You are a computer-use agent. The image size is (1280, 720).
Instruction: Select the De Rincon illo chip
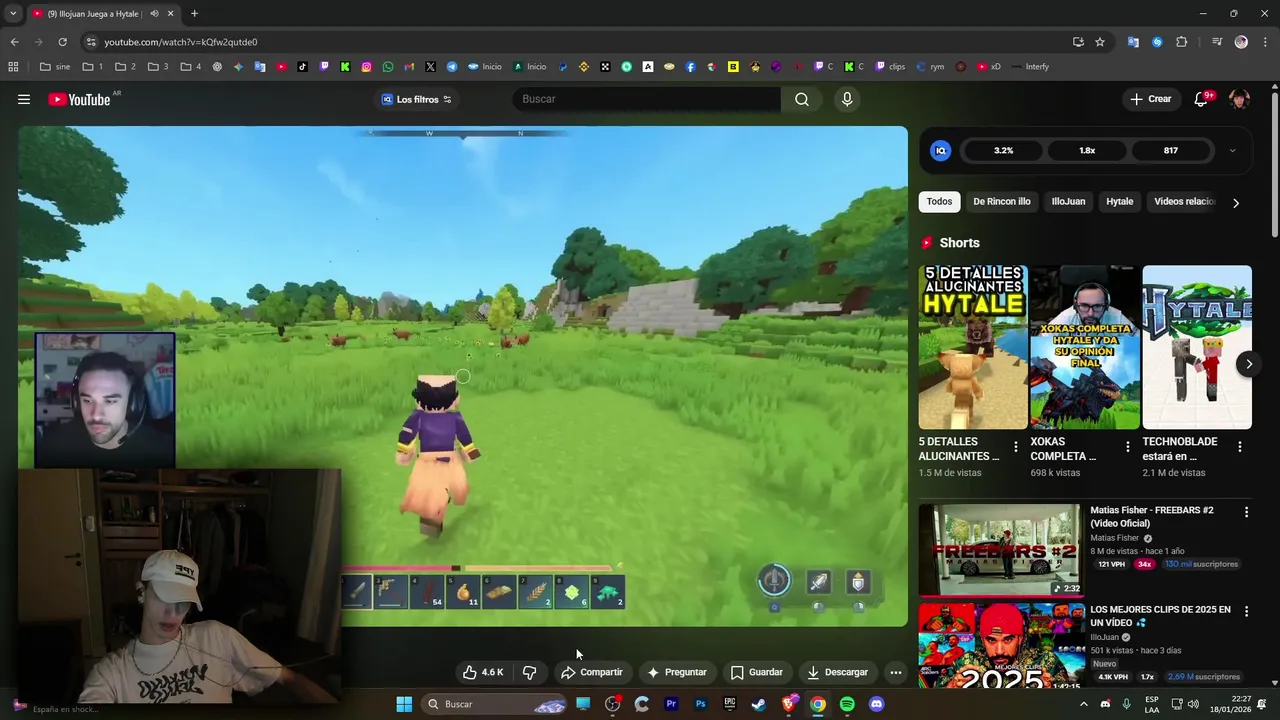(x=1001, y=202)
